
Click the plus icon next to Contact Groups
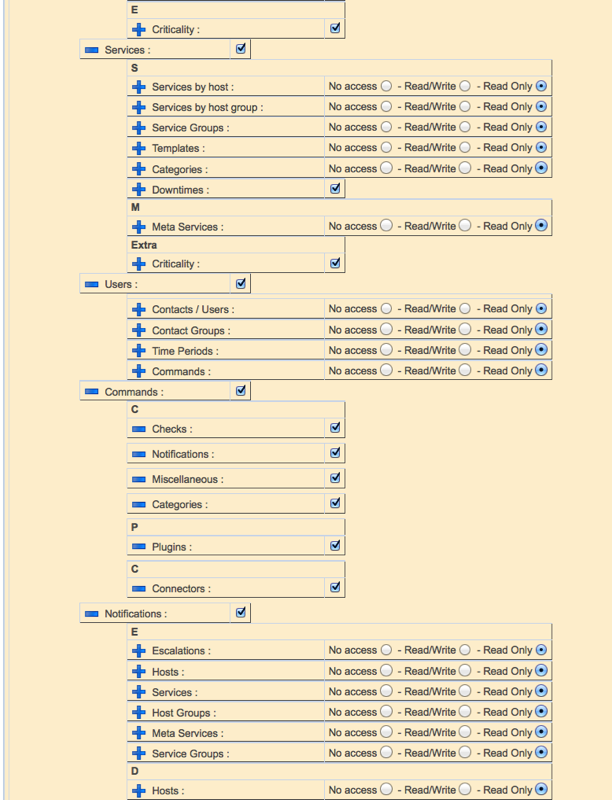[139, 330]
